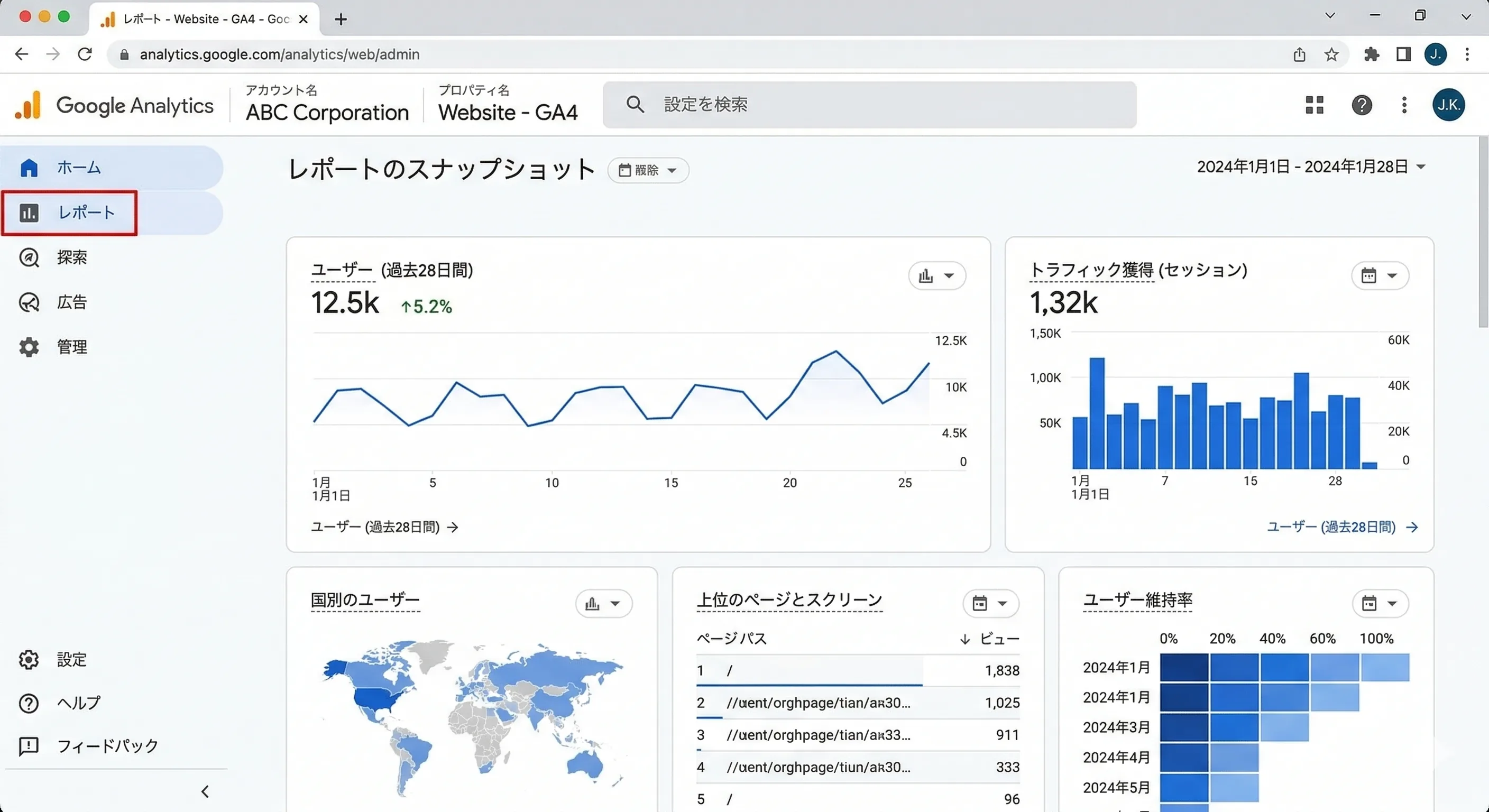Click the Google Analytics logo icon

[27, 105]
